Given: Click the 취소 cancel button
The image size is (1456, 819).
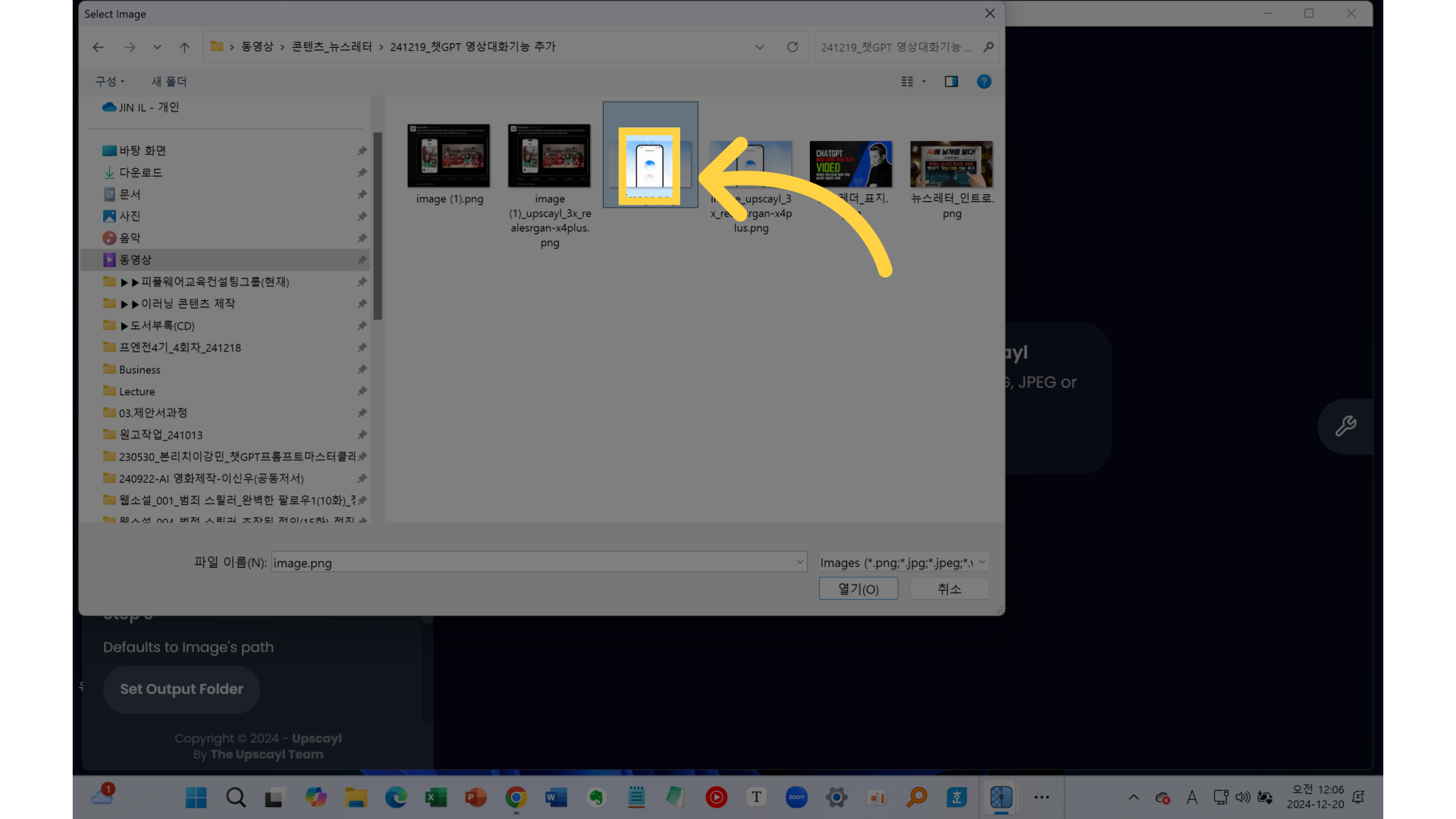Looking at the screenshot, I should tap(949, 588).
